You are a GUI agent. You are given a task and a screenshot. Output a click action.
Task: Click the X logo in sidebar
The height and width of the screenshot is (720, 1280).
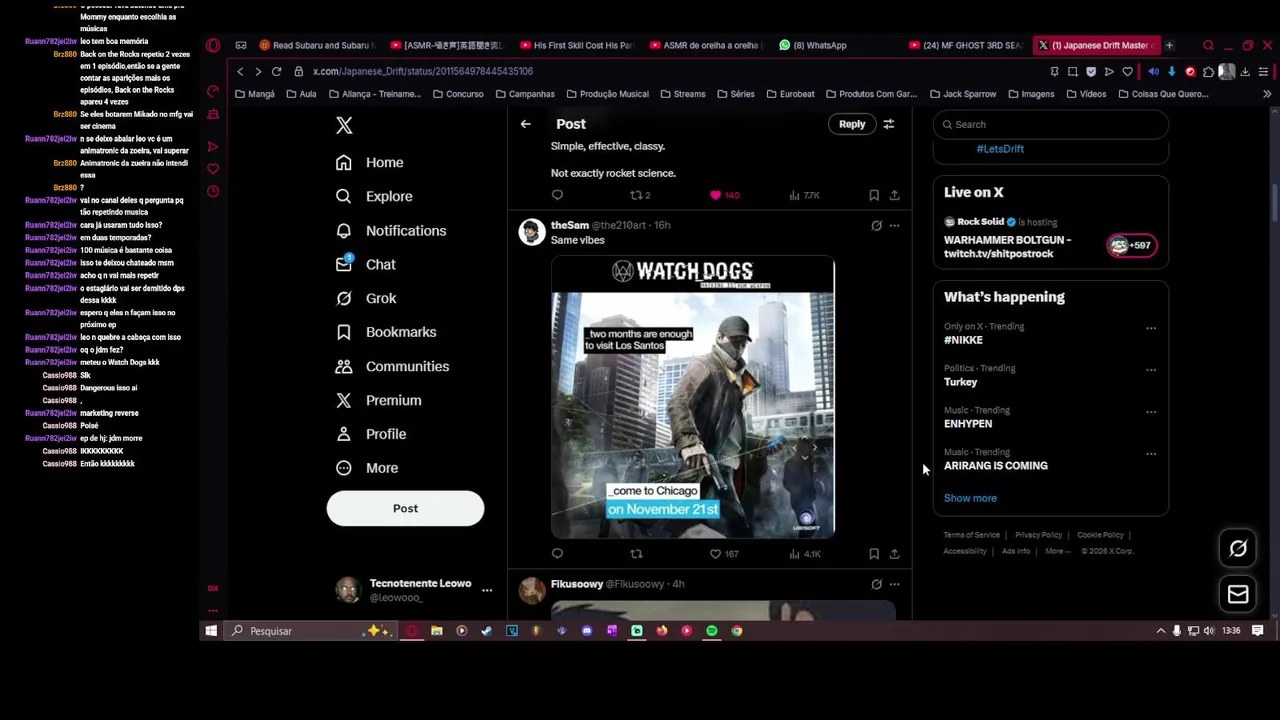pos(344,126)
